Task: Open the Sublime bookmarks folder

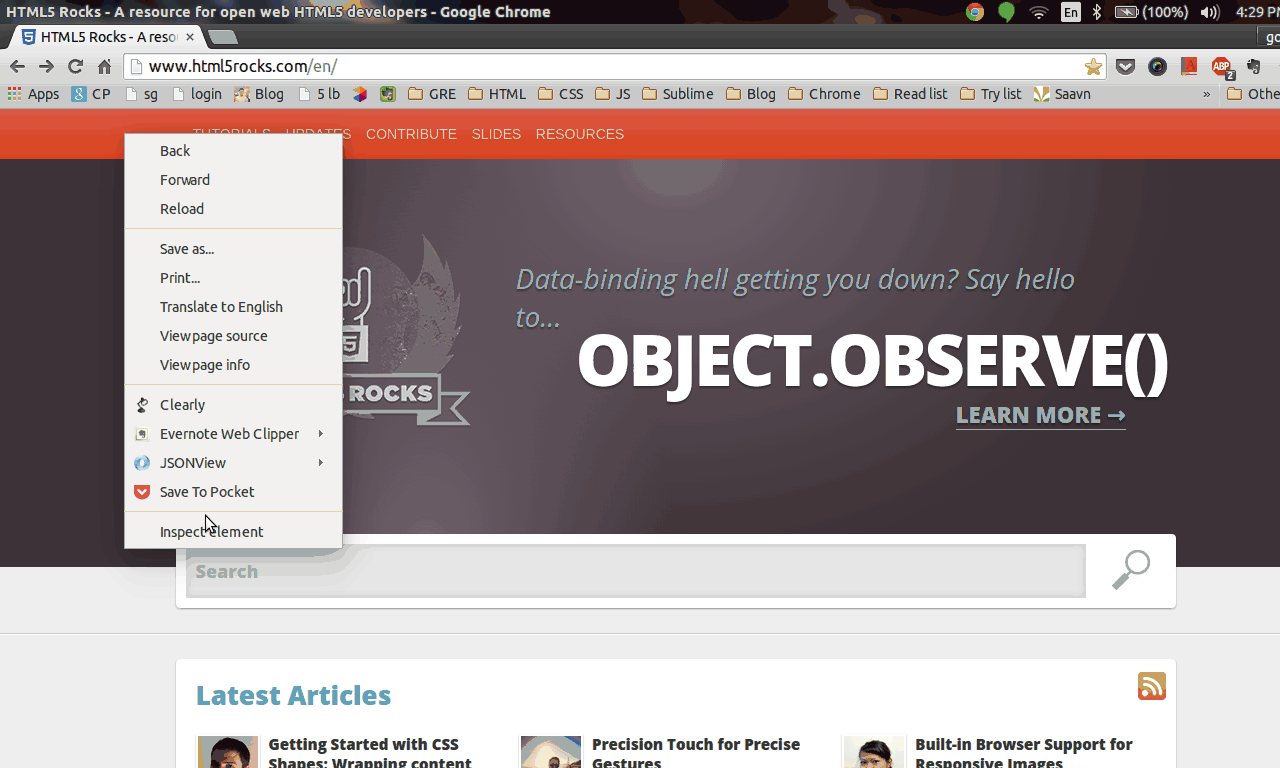Action: coord(677,94)
